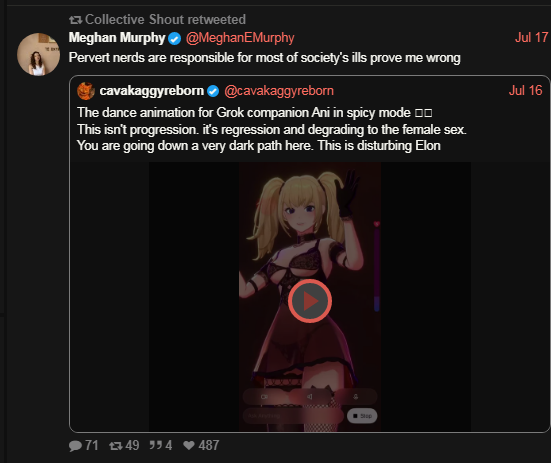Click the reply comment icon

pyautogui.click(x=76, y=446)
